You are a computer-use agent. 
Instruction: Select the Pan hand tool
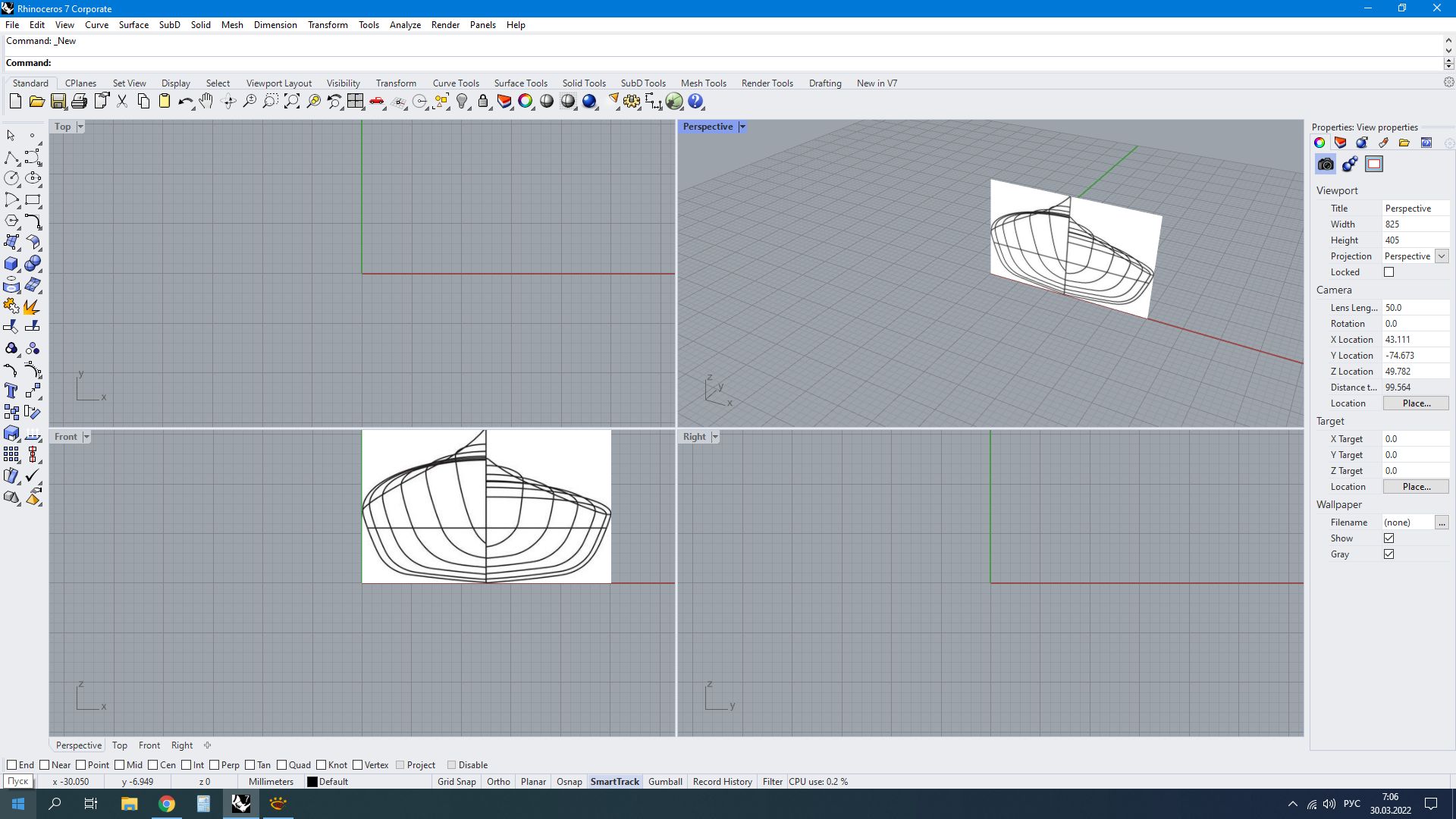coord(206,102)
